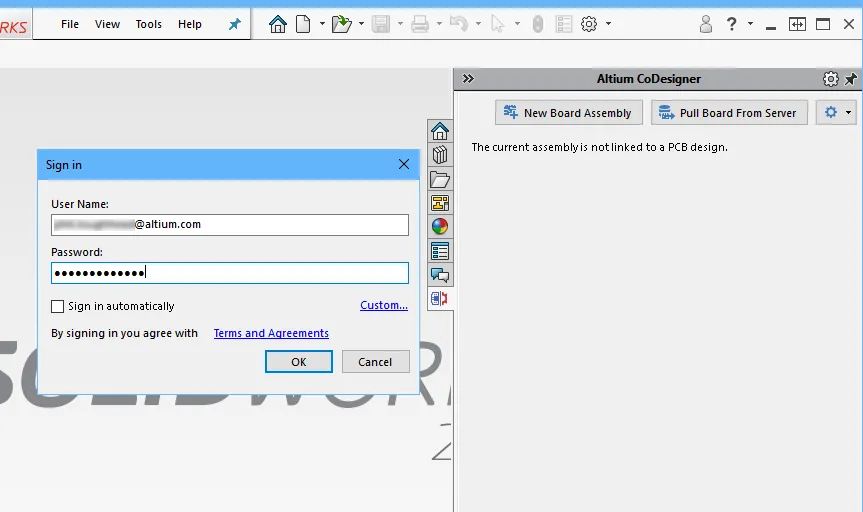
Task: Open the Terms and Agreements link
Action: pos(271,333)
